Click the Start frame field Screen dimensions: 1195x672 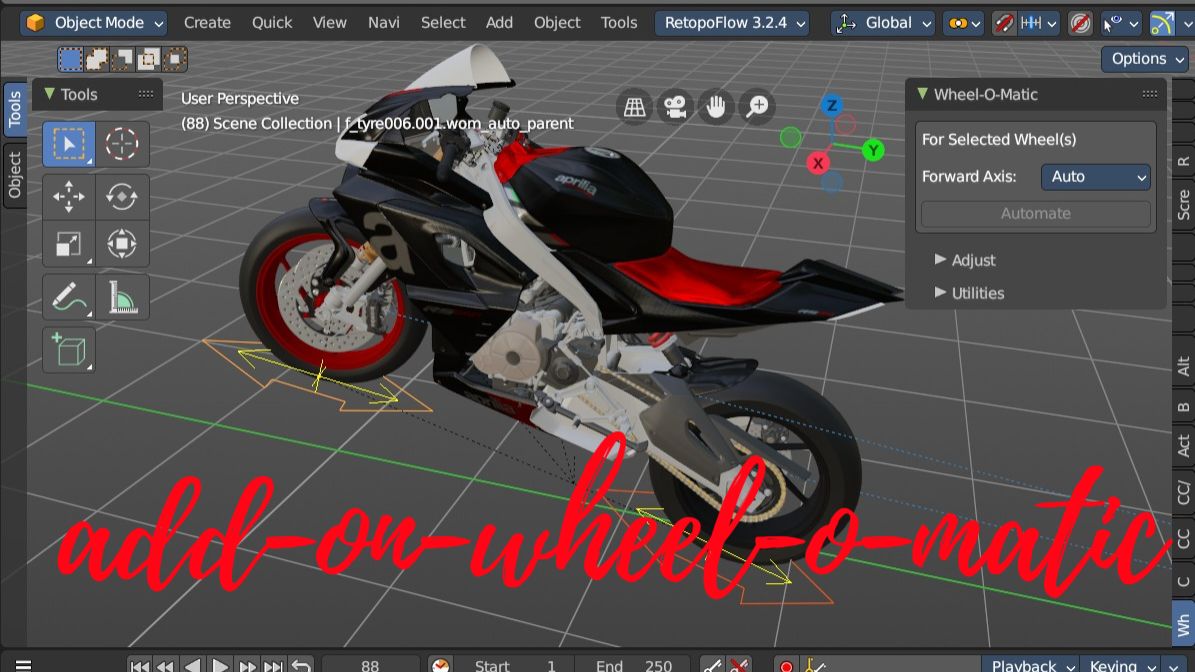coord(514,666)
